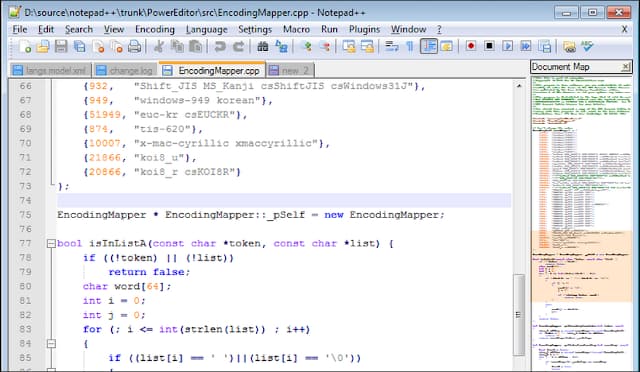Viewport: 640px width, 372px height.
Task: Click the Replace toolbar icon
Action: tap(281, 47)
